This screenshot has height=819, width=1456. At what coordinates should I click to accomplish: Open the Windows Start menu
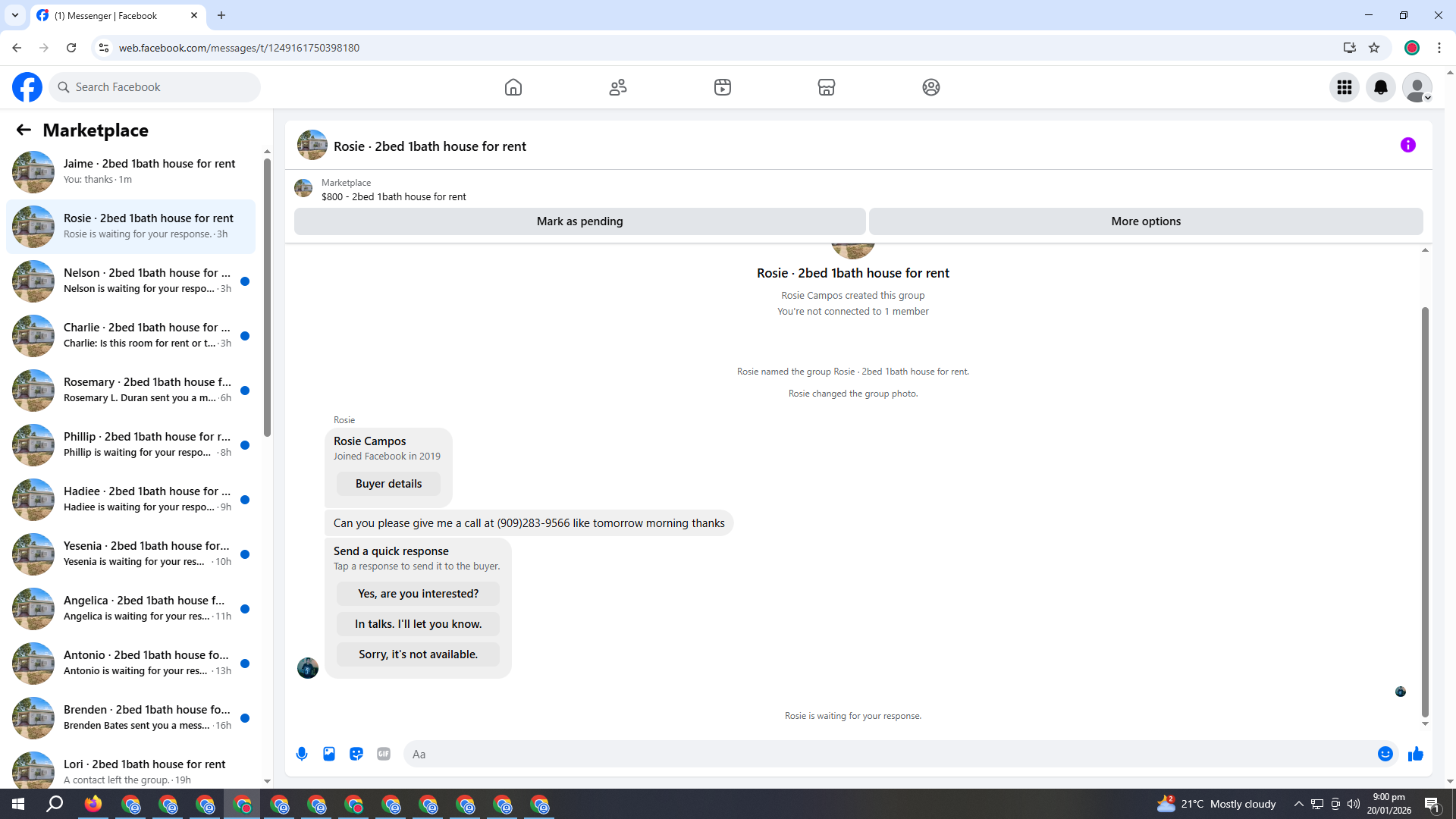point(18,804)
